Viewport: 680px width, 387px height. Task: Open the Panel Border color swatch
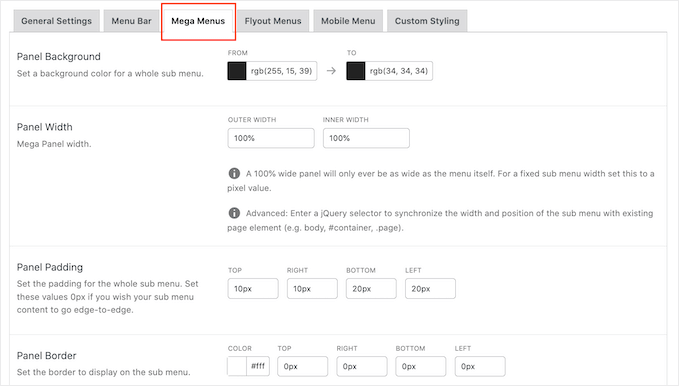237,366
